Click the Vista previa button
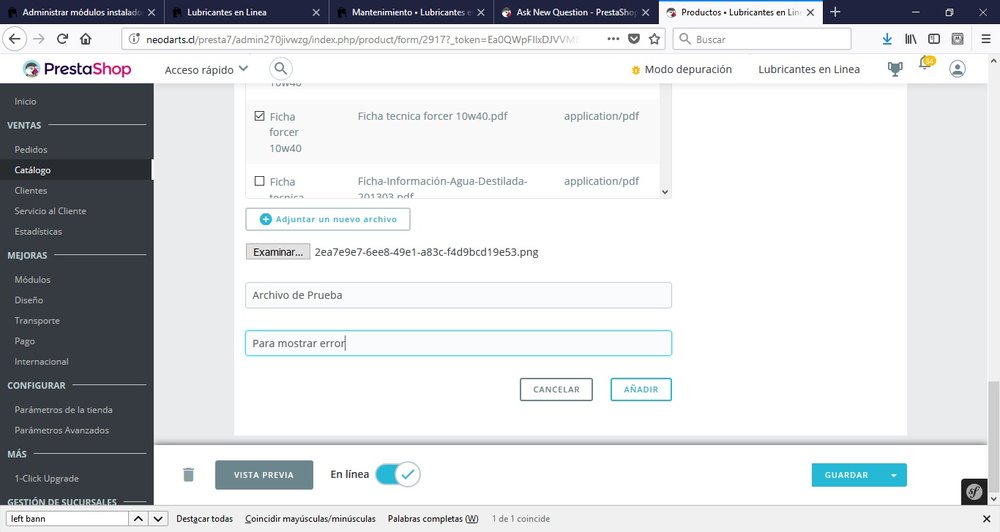This screenshot has height=532, width=1000. coord(264,475)
